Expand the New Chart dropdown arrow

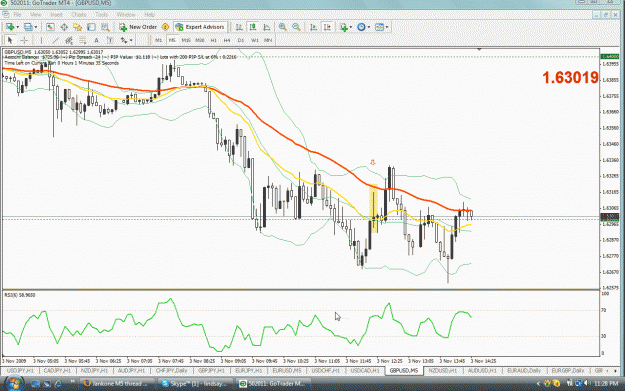[x=18, y=27]
